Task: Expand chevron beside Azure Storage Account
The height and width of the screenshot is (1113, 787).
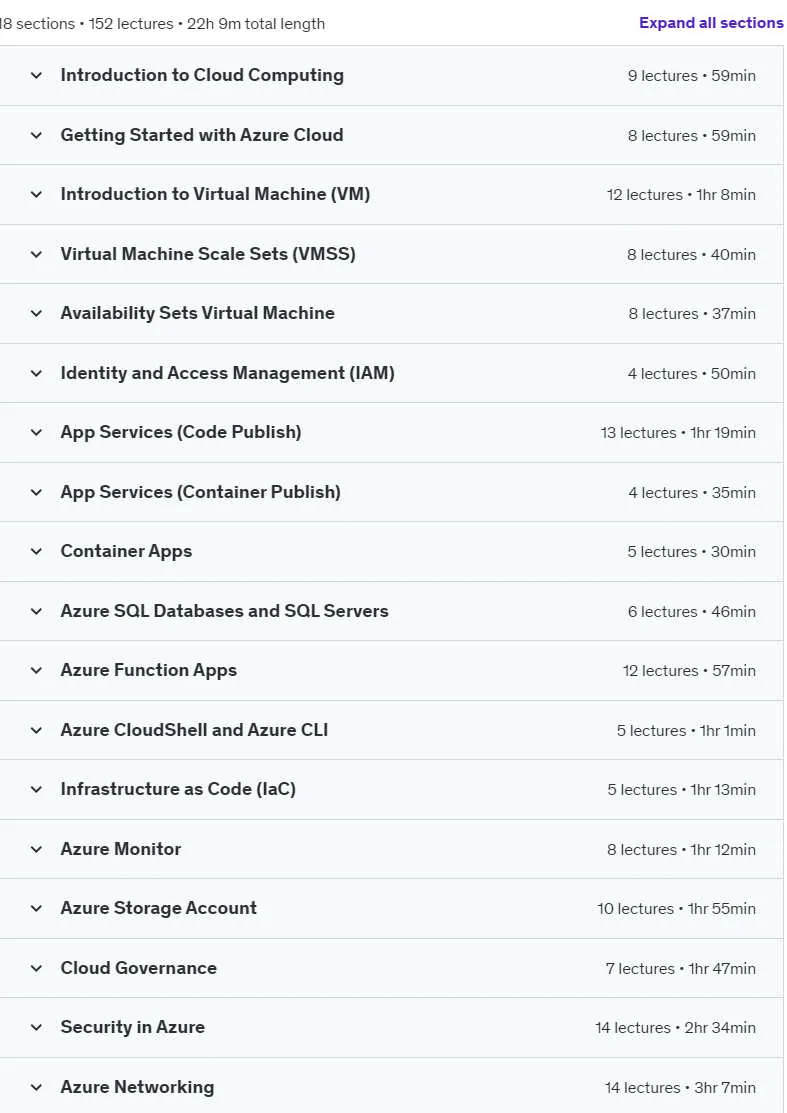Action: [x=36, y=908]
